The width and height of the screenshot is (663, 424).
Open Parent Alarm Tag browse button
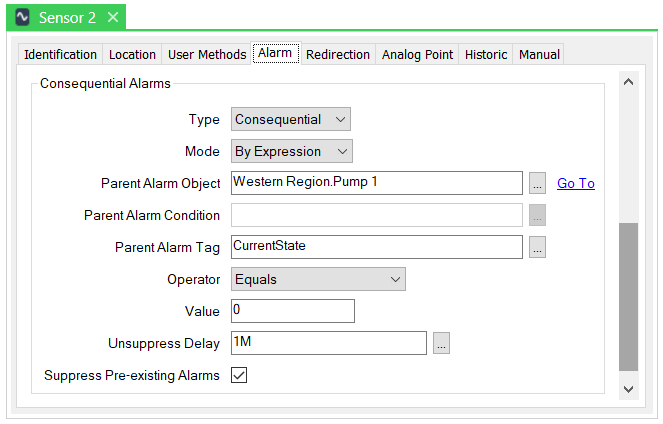(537, 247)
